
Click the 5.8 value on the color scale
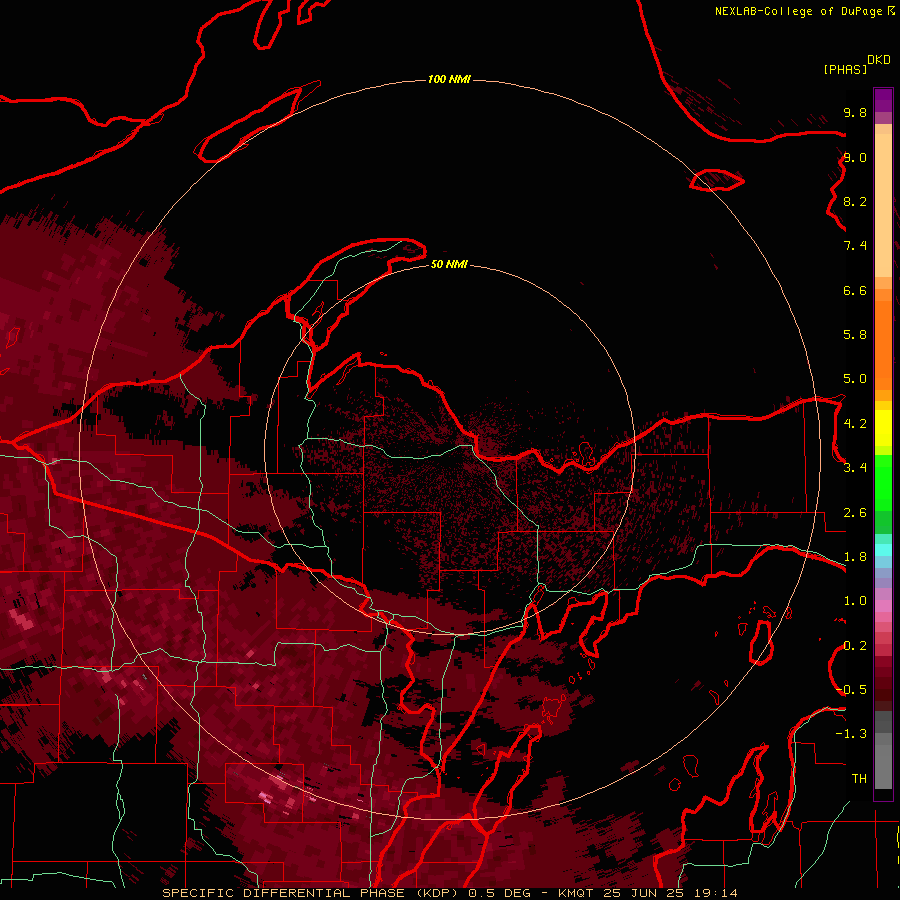pyautogui.click(x=855, y=335)
